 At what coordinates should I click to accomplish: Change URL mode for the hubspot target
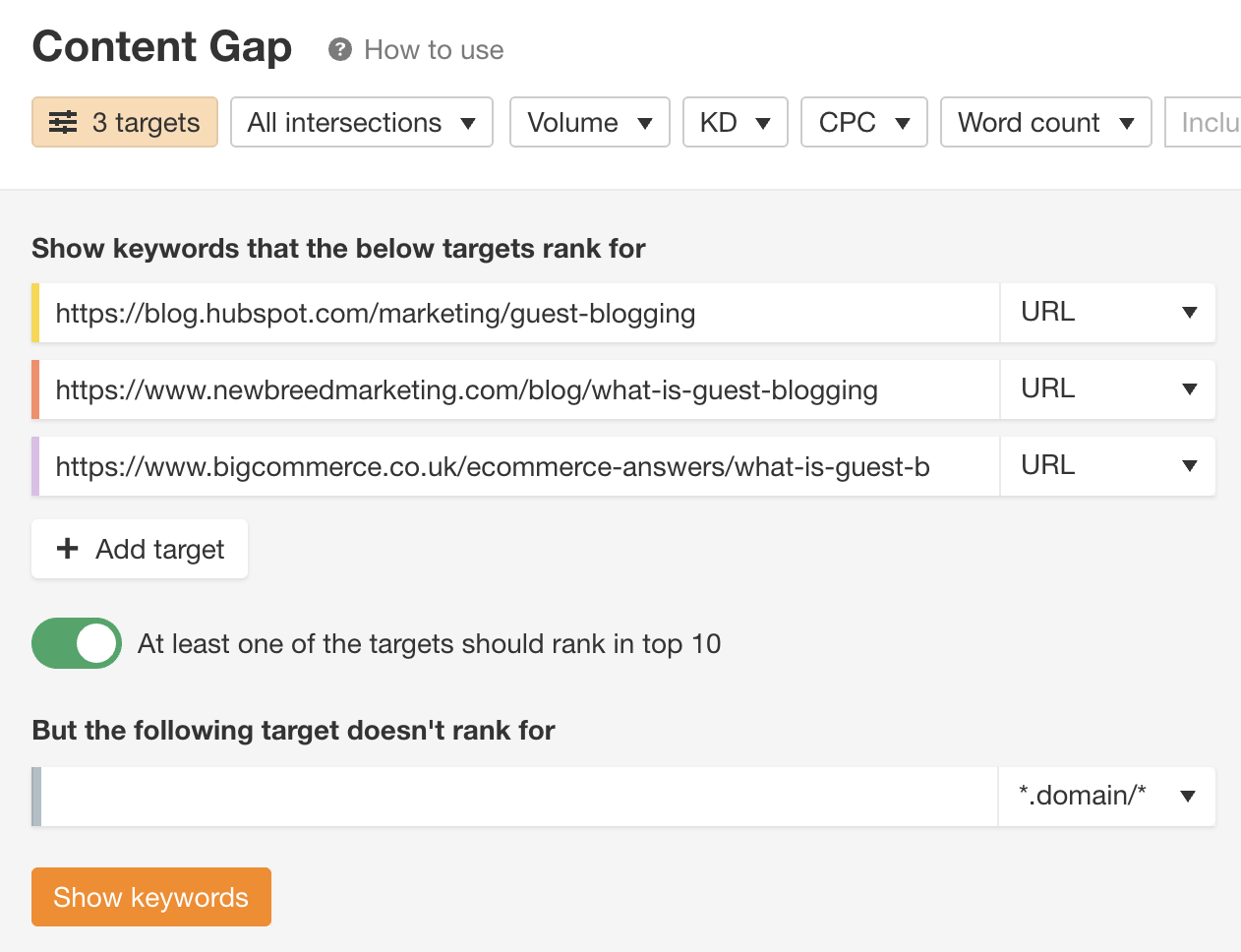(x=1107, y=313)
